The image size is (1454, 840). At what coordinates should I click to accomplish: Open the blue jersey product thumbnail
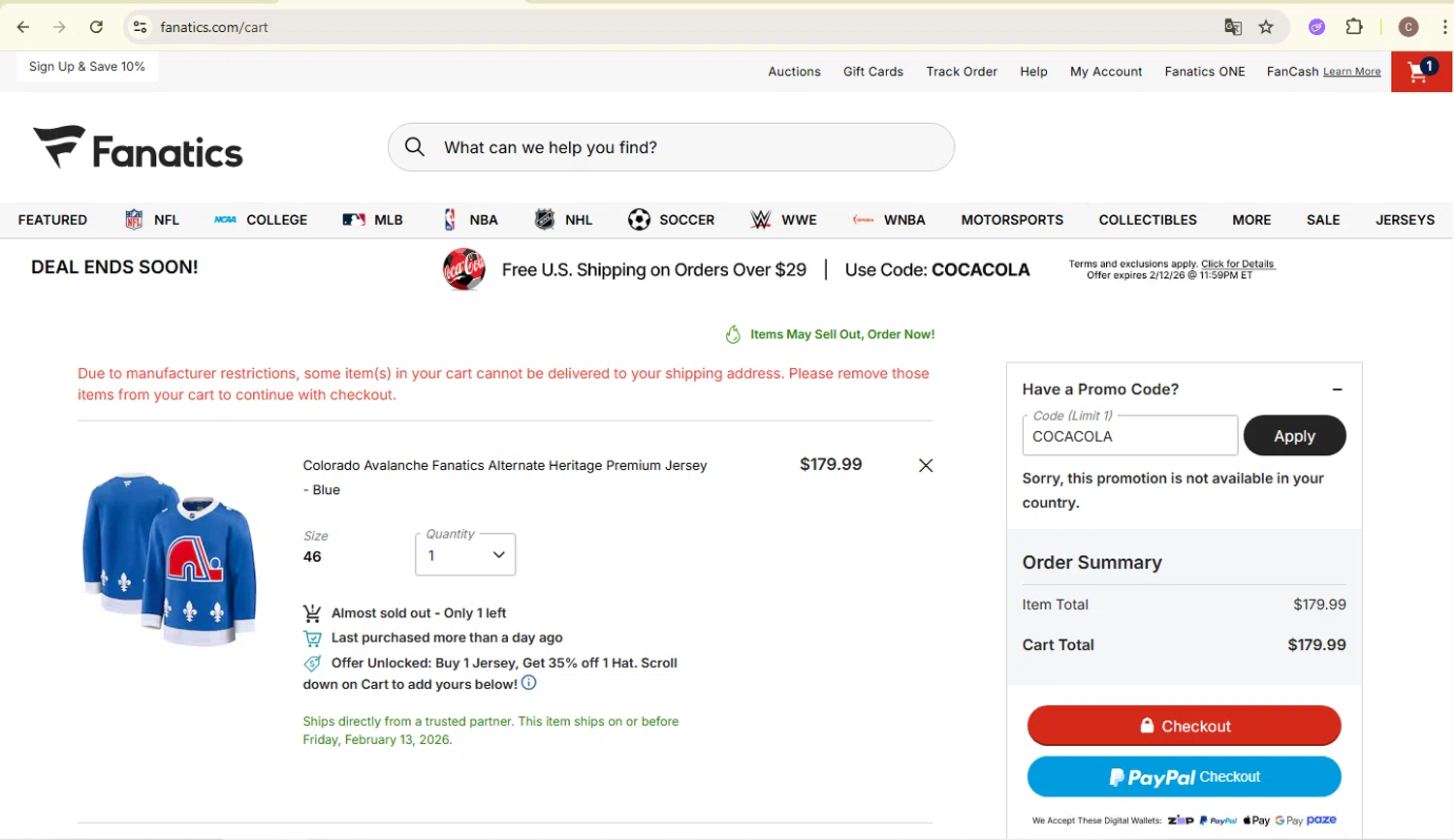pos(170,558)
